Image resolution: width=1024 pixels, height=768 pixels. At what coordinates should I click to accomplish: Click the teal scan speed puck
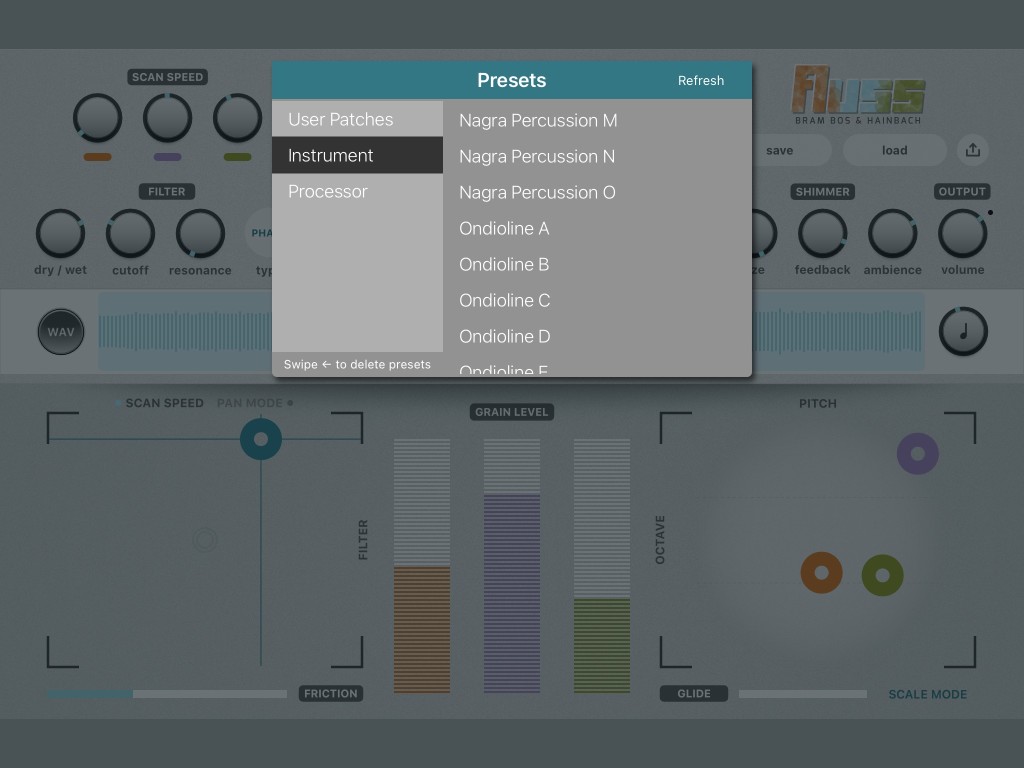(261, 439)
